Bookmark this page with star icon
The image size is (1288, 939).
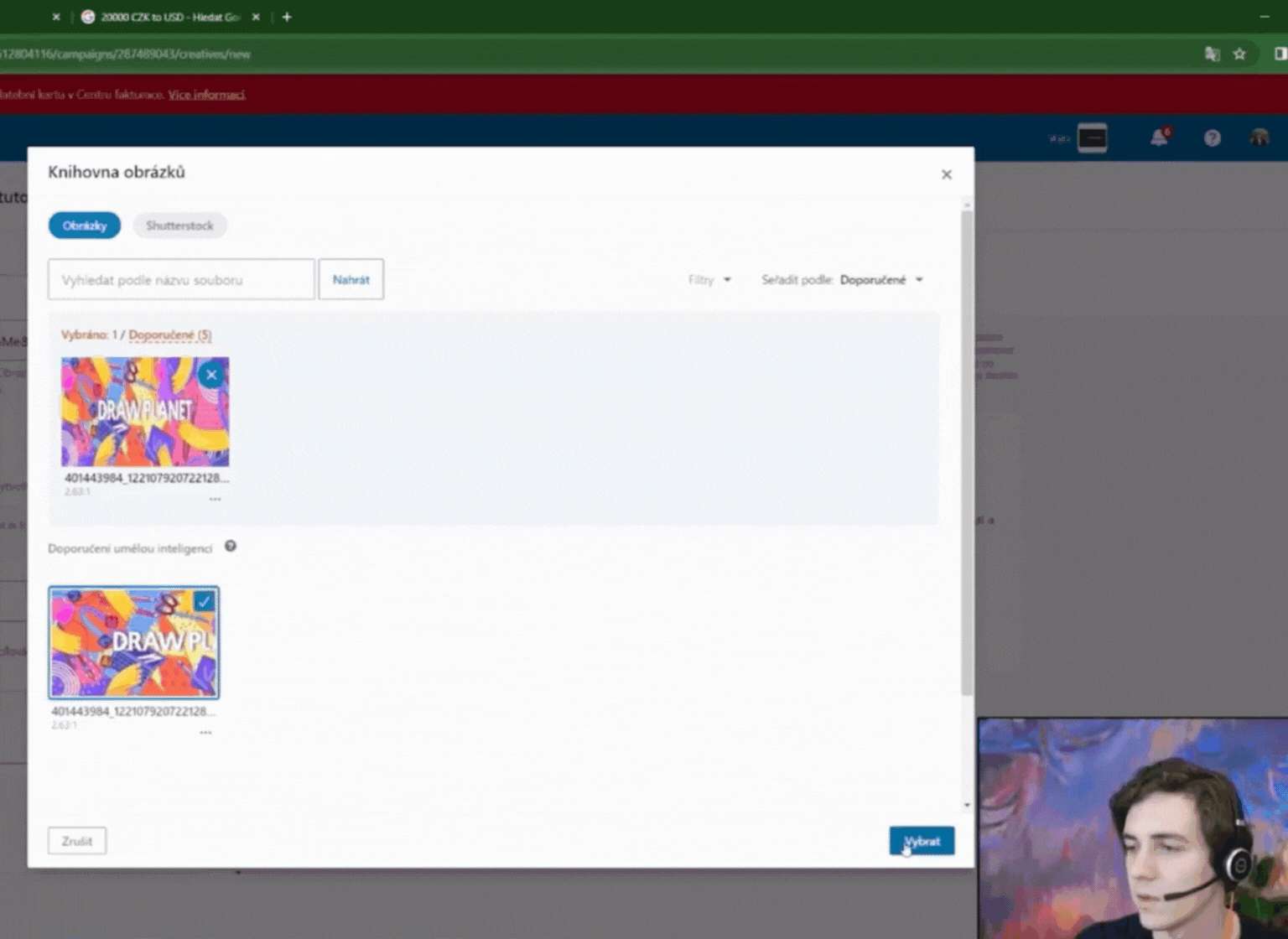[x=1239, y=54]
